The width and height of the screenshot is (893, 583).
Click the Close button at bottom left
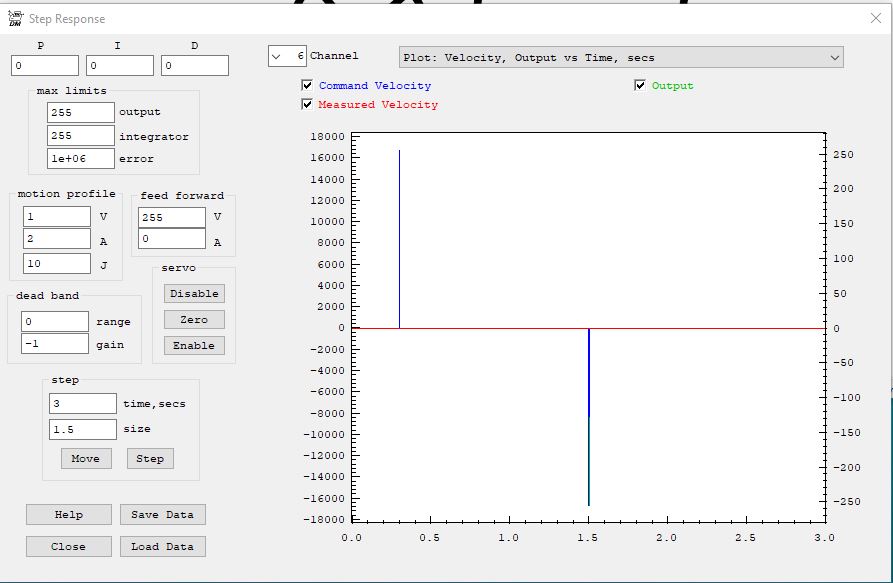pyautogui.click(x=69, y=546)
